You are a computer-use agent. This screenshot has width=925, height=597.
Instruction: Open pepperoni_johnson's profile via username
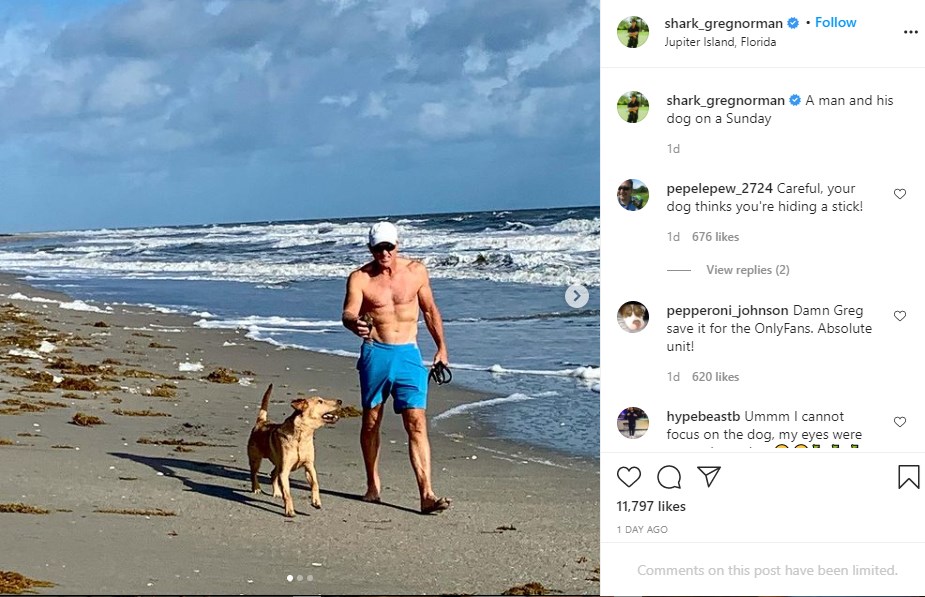point(727,310)
